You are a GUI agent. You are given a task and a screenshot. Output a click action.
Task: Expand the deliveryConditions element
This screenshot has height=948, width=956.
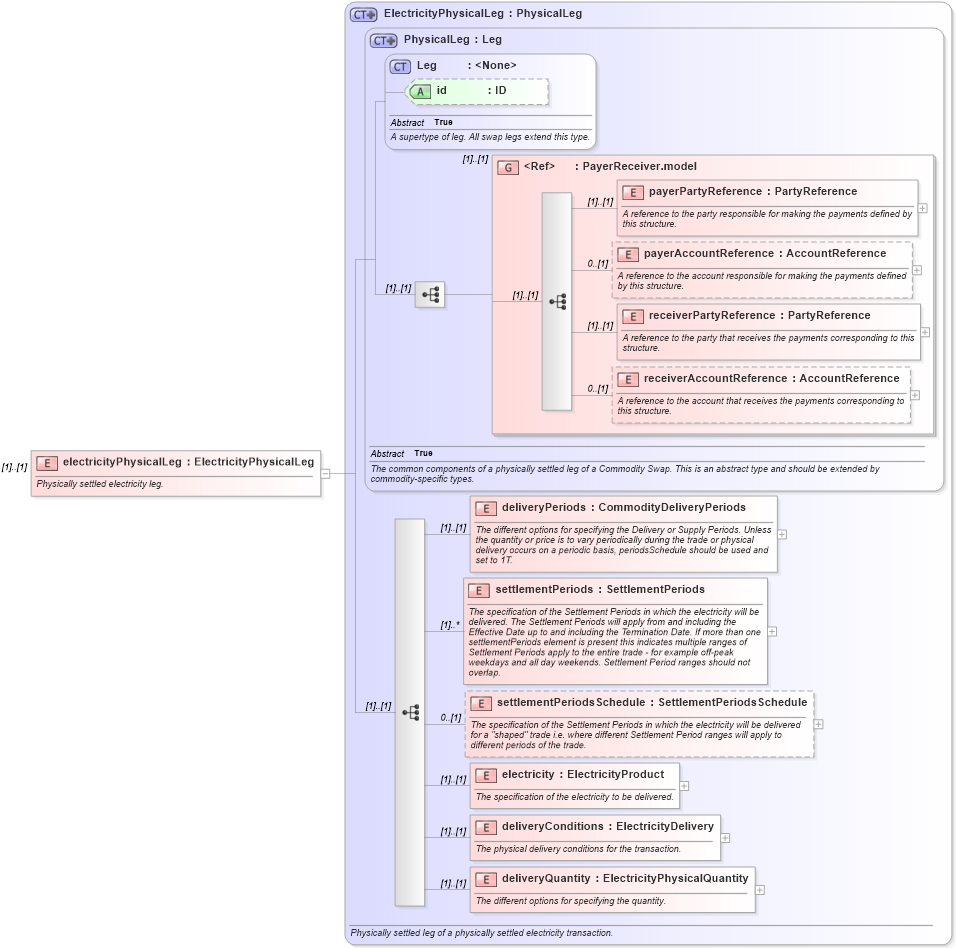(x=726, y=838)
